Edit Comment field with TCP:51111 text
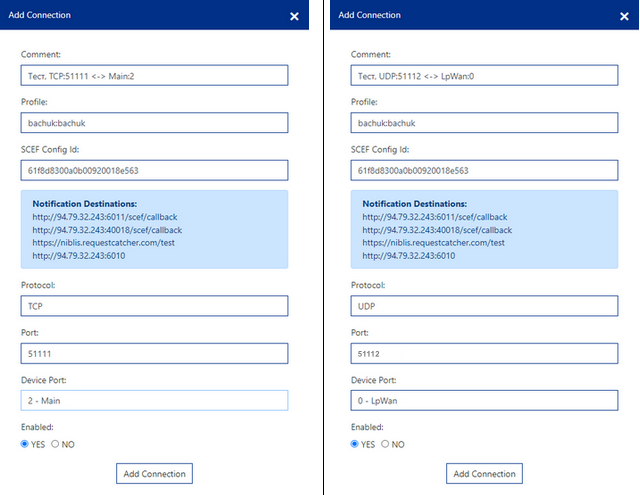The height and width of the screenshot is (495, 640). click(x=154, y=75)
